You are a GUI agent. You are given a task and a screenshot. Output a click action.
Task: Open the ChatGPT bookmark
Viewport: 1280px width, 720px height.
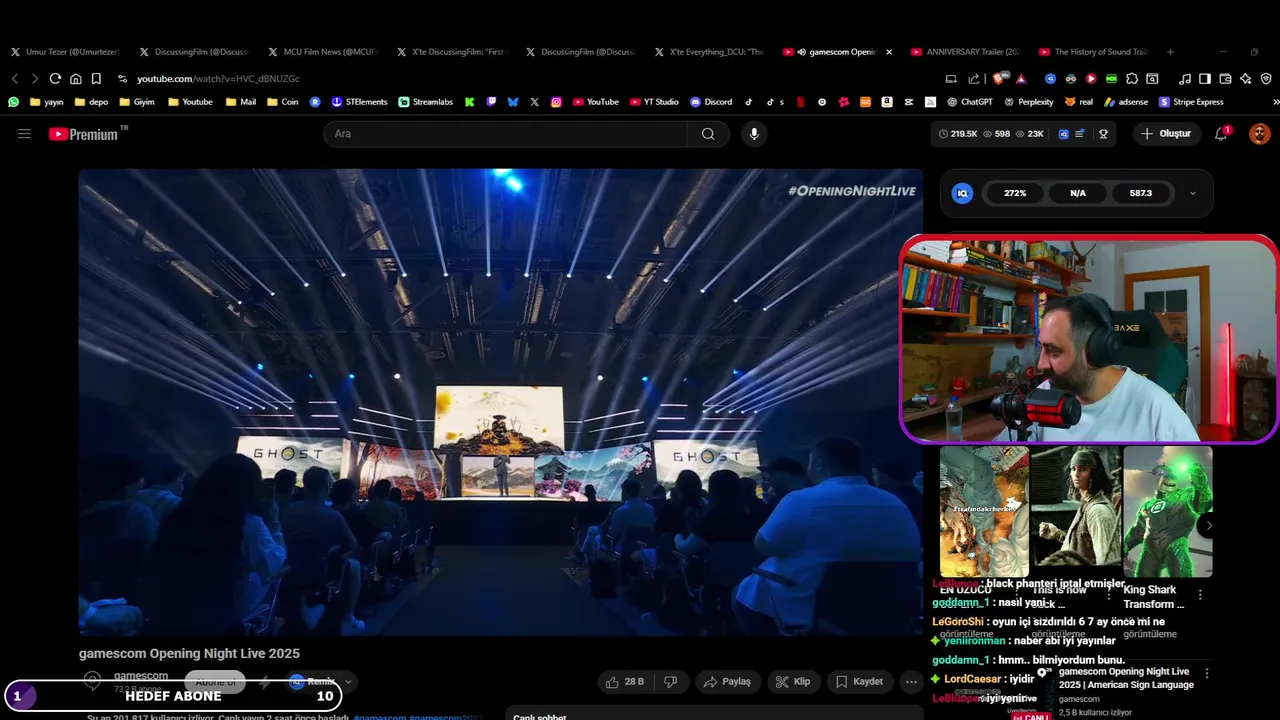pyautogui.click(x=969, y=102)
